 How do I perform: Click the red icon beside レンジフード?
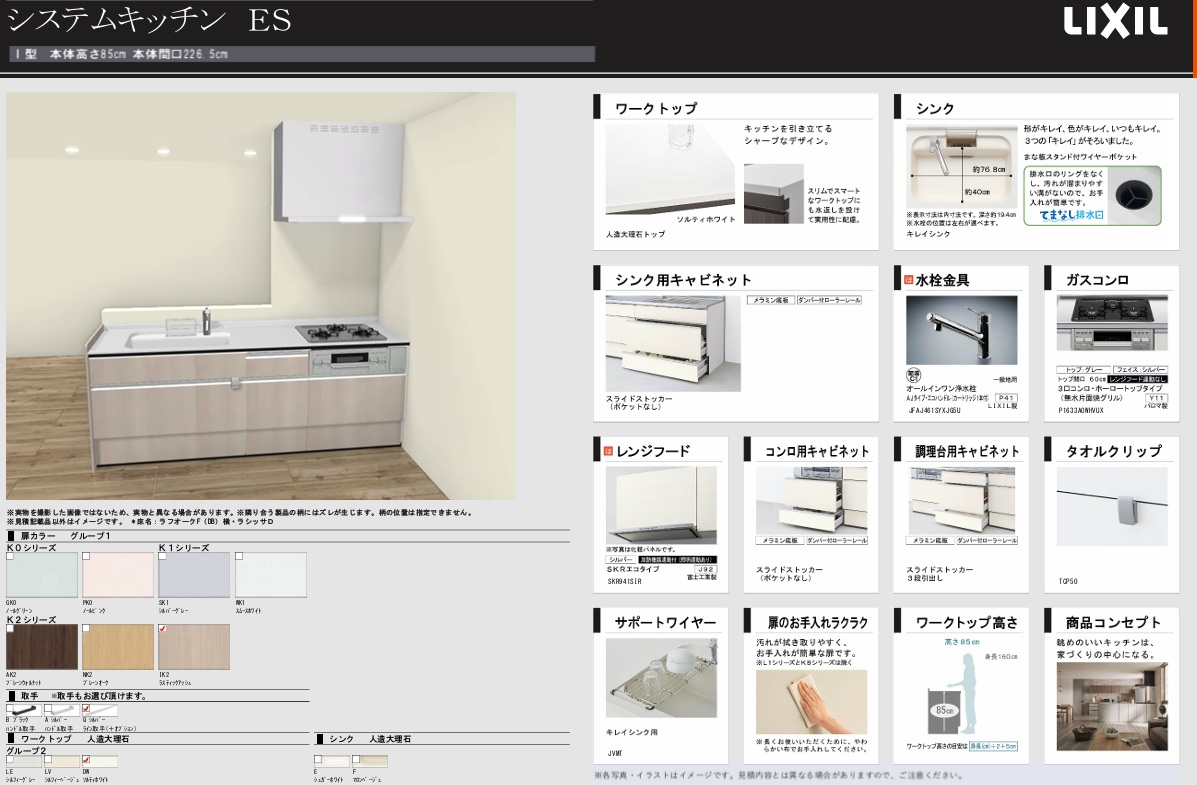608,451
